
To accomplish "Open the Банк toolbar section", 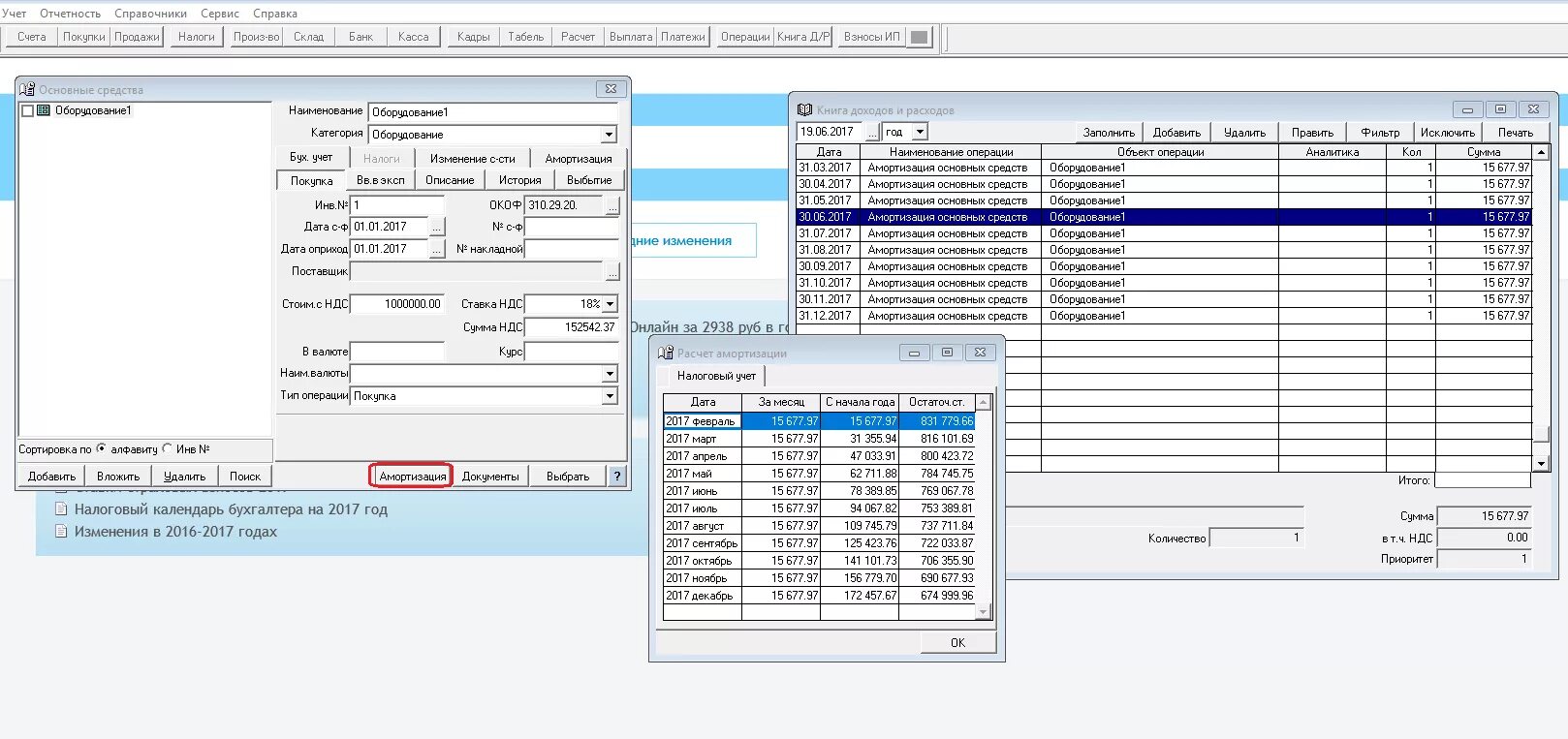I will [361, 37].
